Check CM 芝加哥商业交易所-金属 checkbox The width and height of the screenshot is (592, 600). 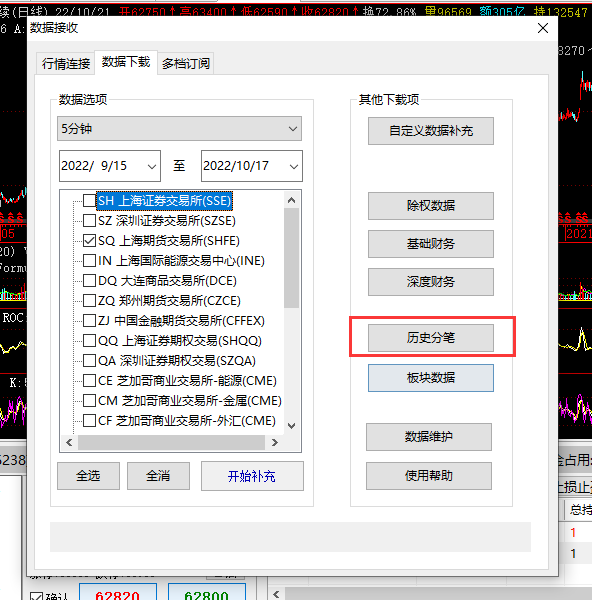[x=89, y=400]
